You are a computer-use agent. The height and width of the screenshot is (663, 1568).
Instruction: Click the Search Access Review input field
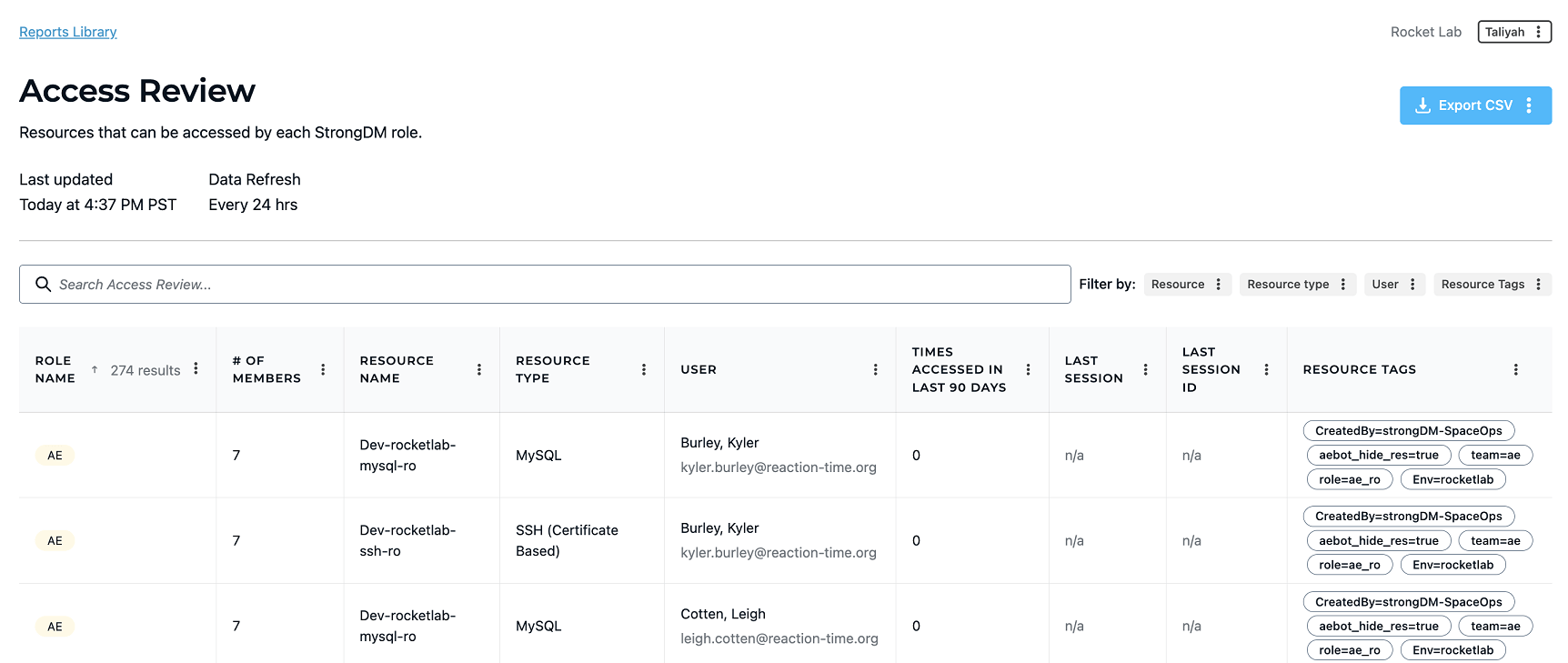tap(546, 285)
